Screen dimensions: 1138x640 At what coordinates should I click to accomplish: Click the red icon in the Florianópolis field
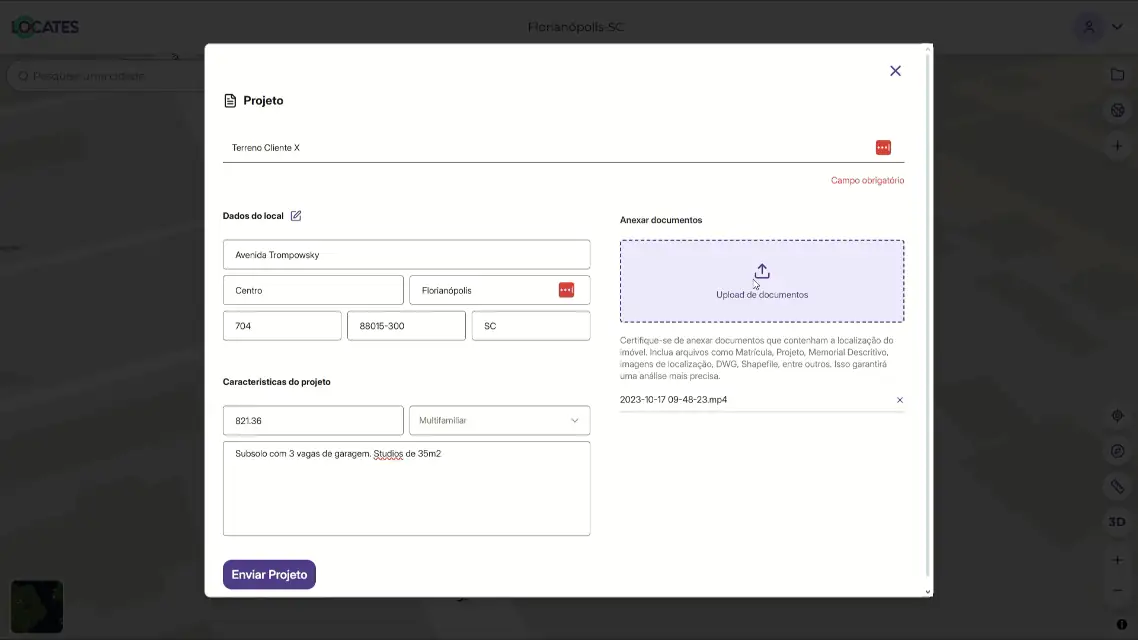pos(566,290)
